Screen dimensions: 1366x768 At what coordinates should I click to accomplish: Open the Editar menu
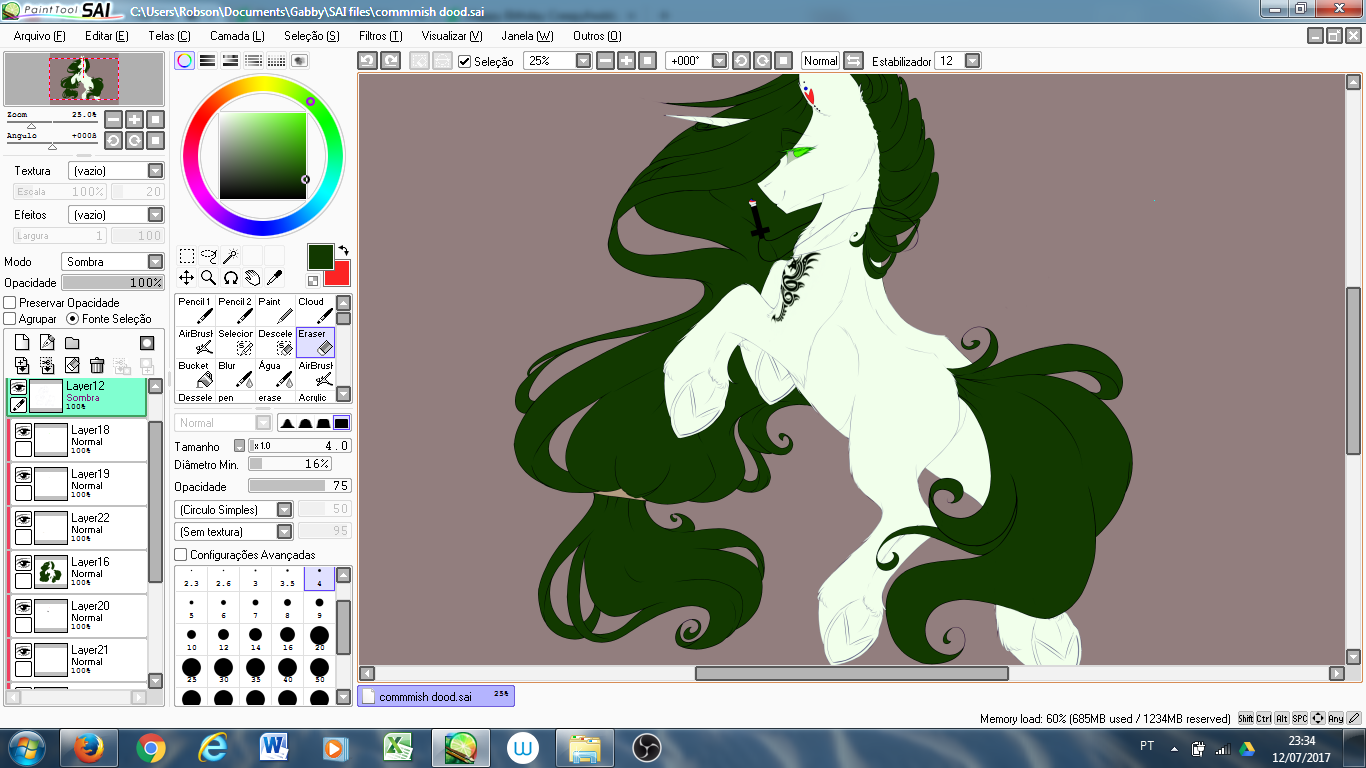(107, 36)
